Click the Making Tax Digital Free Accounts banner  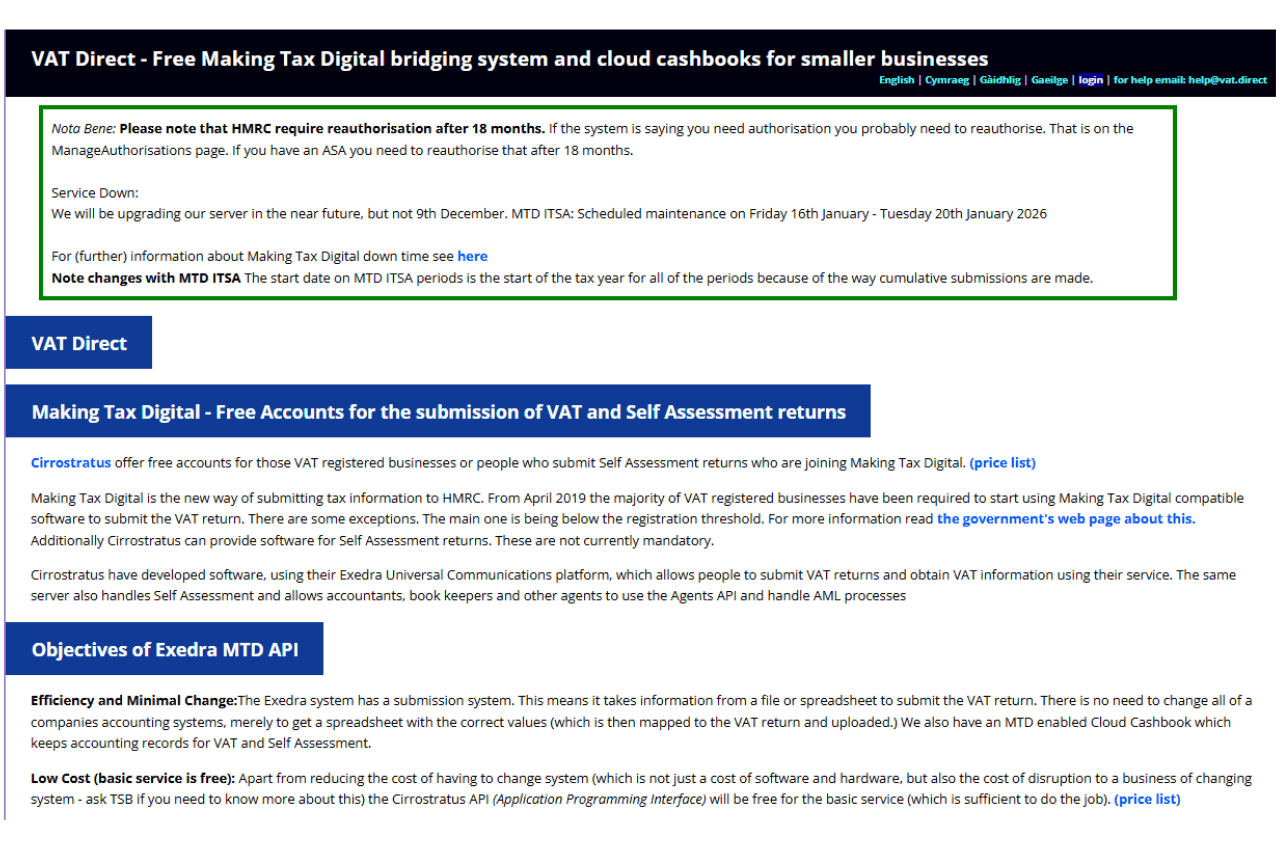point(438,411)
